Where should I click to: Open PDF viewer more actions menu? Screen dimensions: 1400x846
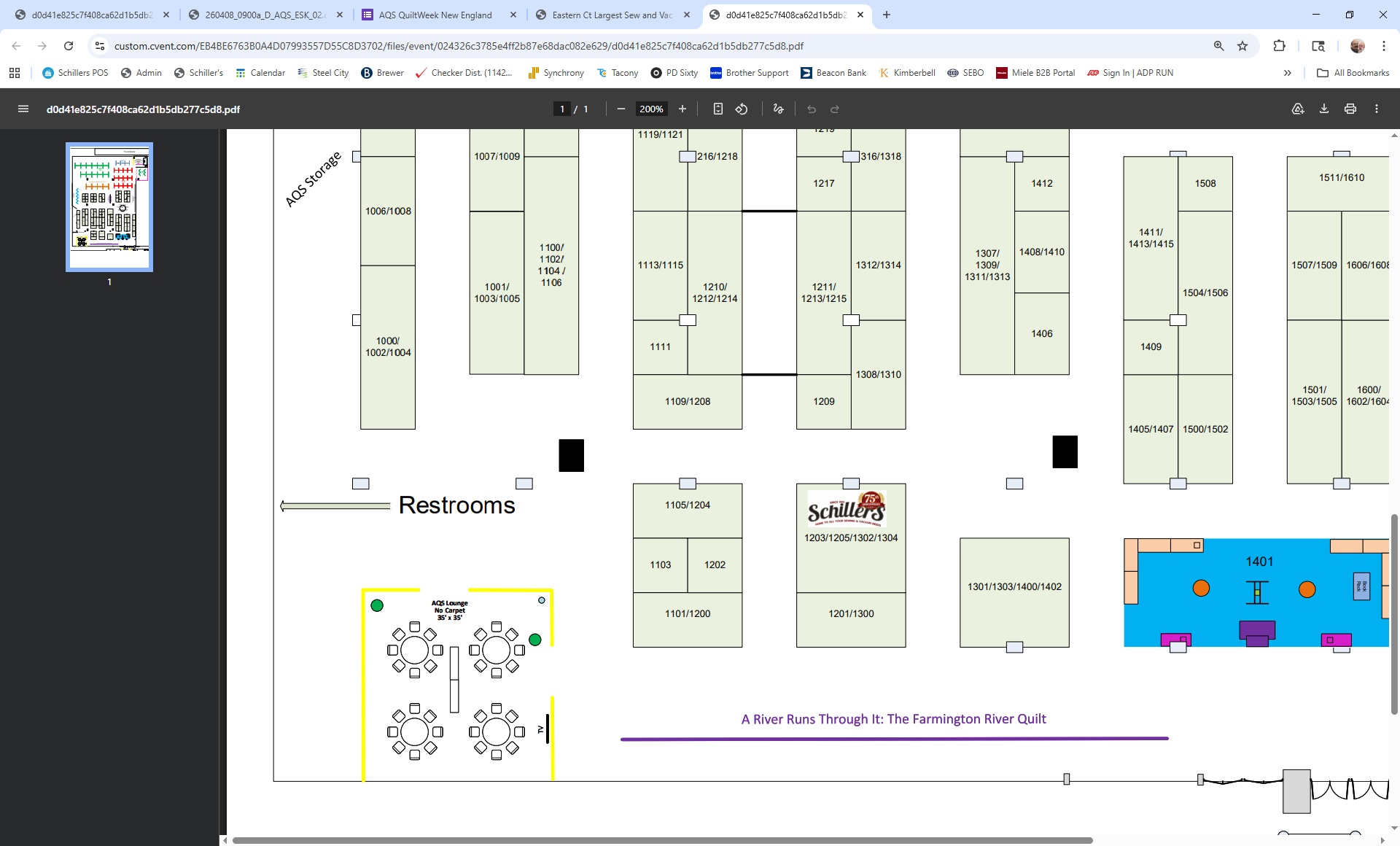point(1376,109)
